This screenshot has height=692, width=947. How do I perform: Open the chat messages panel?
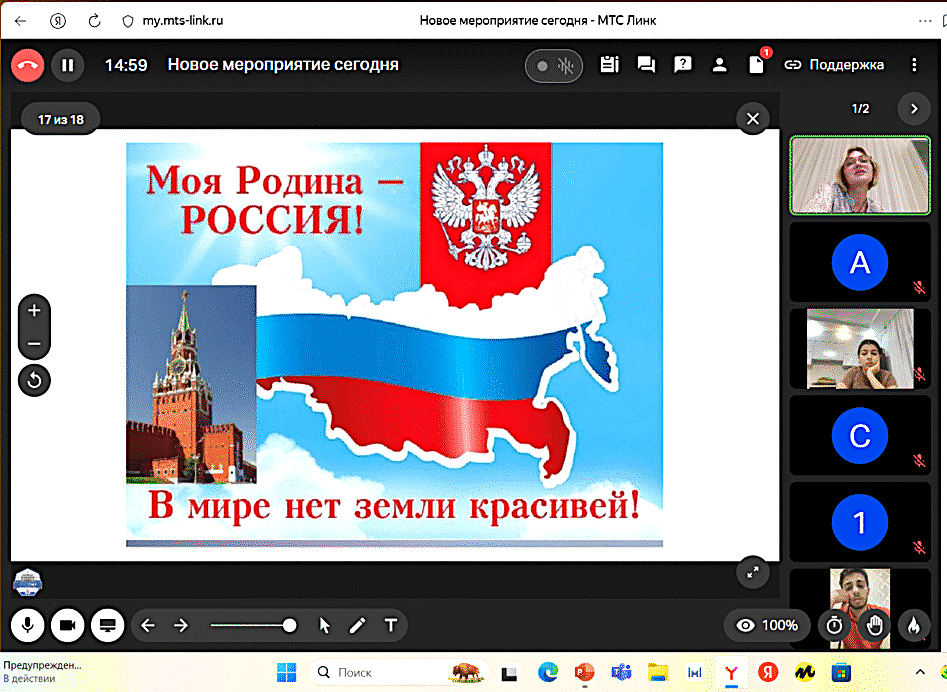pyautogui.click(x=646, y=65)
